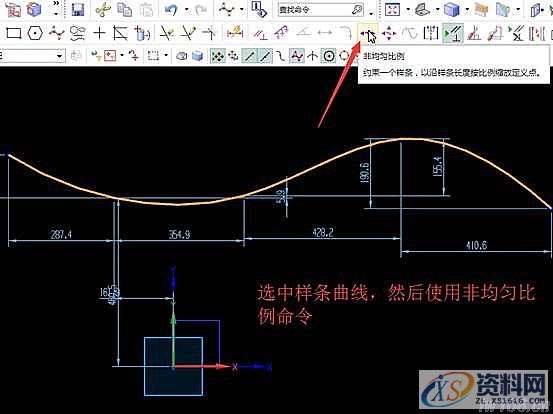Toggle the Intersection snap option
This screenshot has height=414, width=553.
312,56
